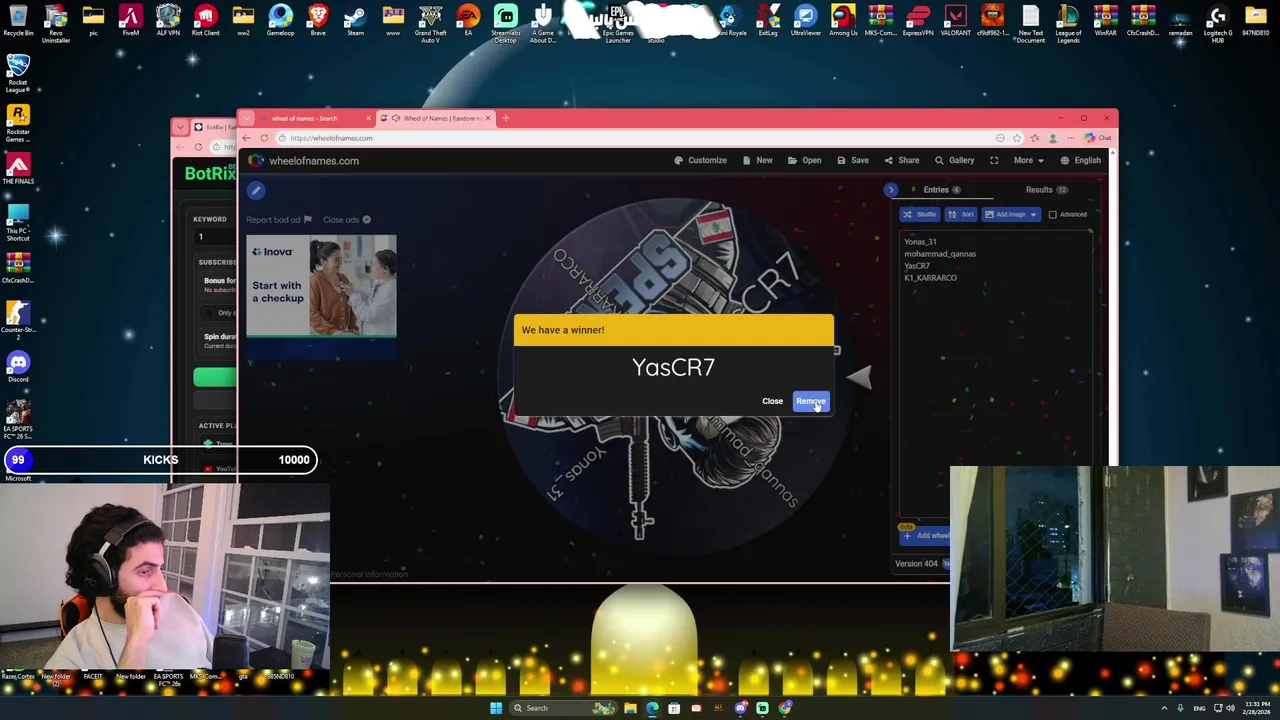
Task: Click the wheelofnames.com logo
Action: pyautogui.click(x=304, y=160)
